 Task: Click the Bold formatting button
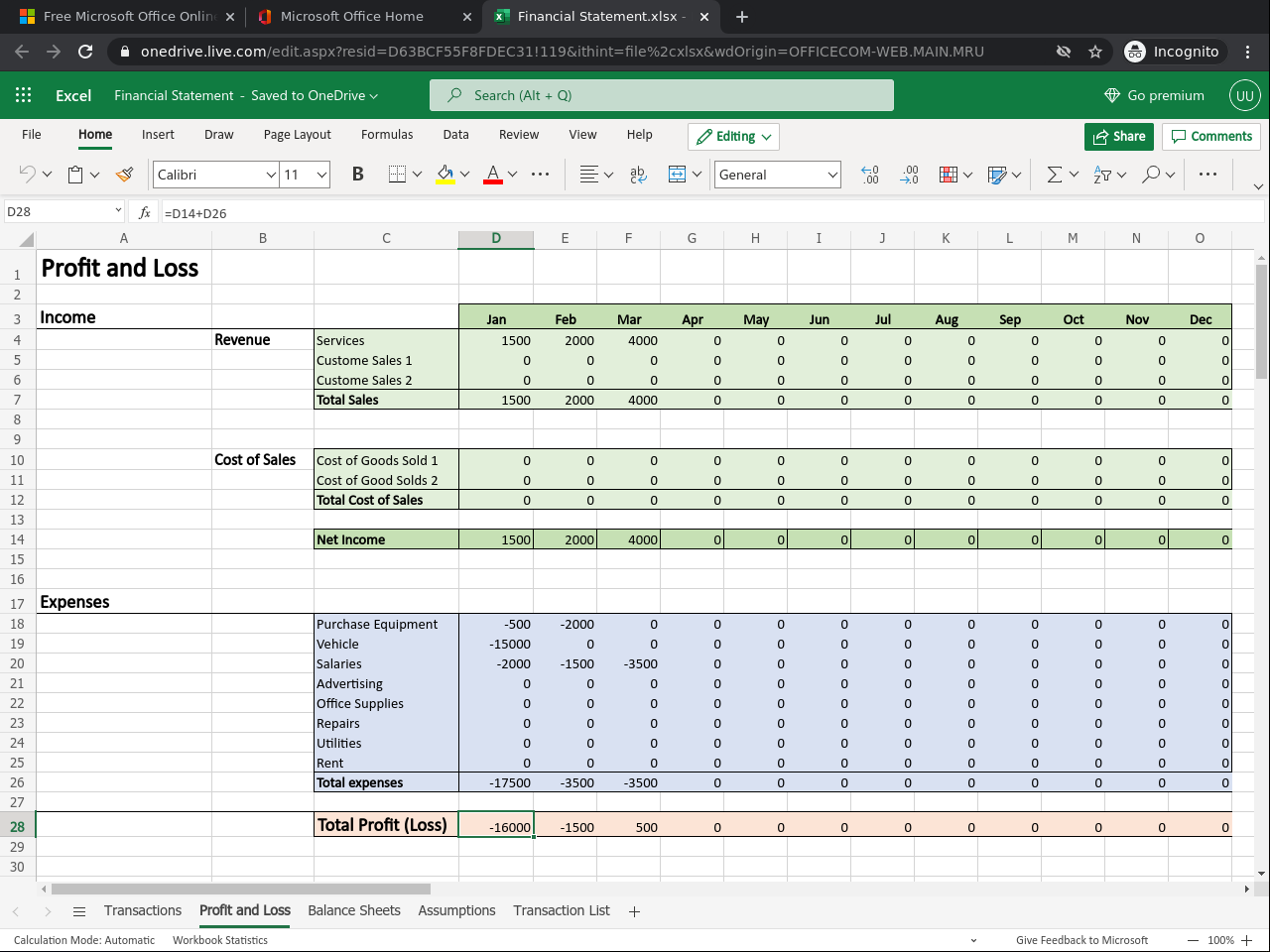pyautogui.click(x=357, y=175)
